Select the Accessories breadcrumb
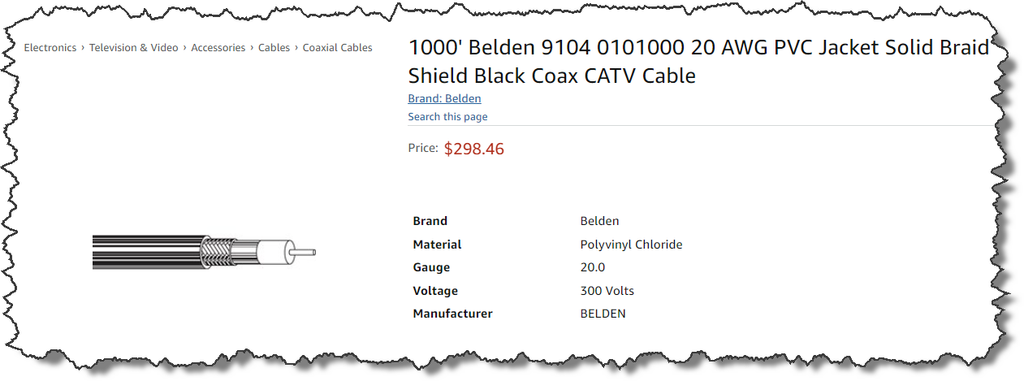This screenshot has width=1024, height=381. coord(218,48)
